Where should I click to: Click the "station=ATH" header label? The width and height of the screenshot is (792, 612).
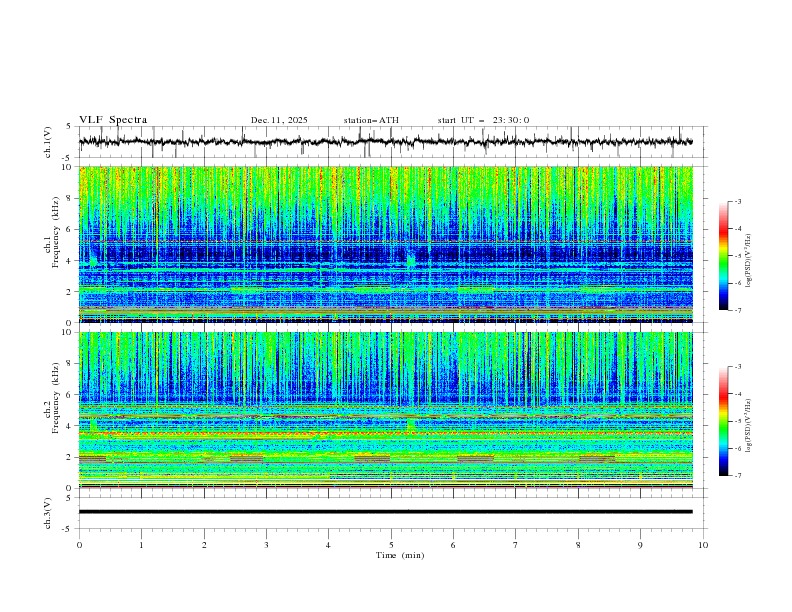click(371, 120)
